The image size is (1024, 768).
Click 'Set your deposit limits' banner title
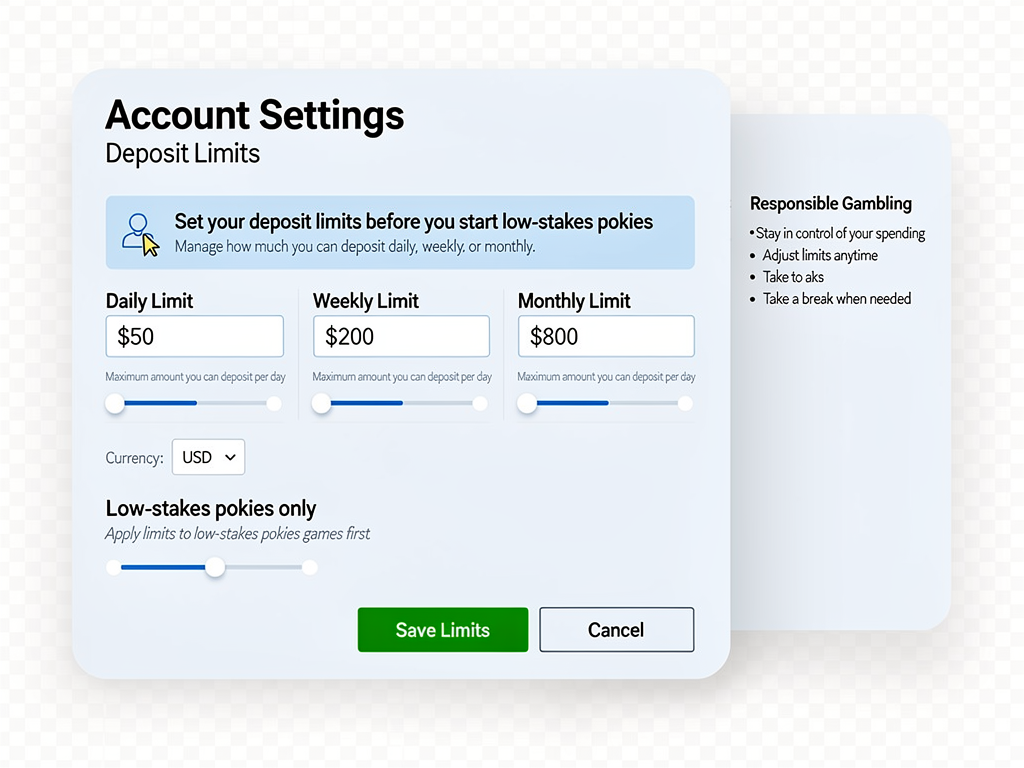tap(413, 222)
